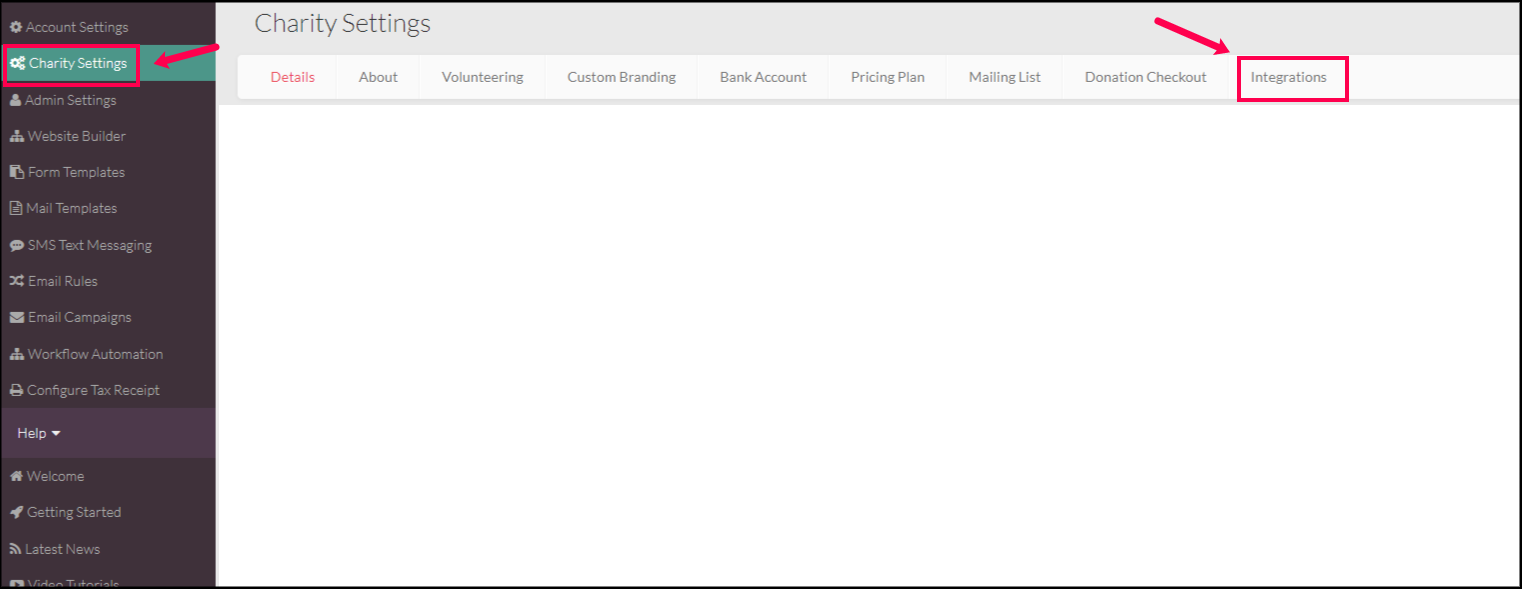Image resolution: width=1522 pixels, height=589 pixels.
Task: Go to the Custom Branding tab
Action: pos(621,77)
